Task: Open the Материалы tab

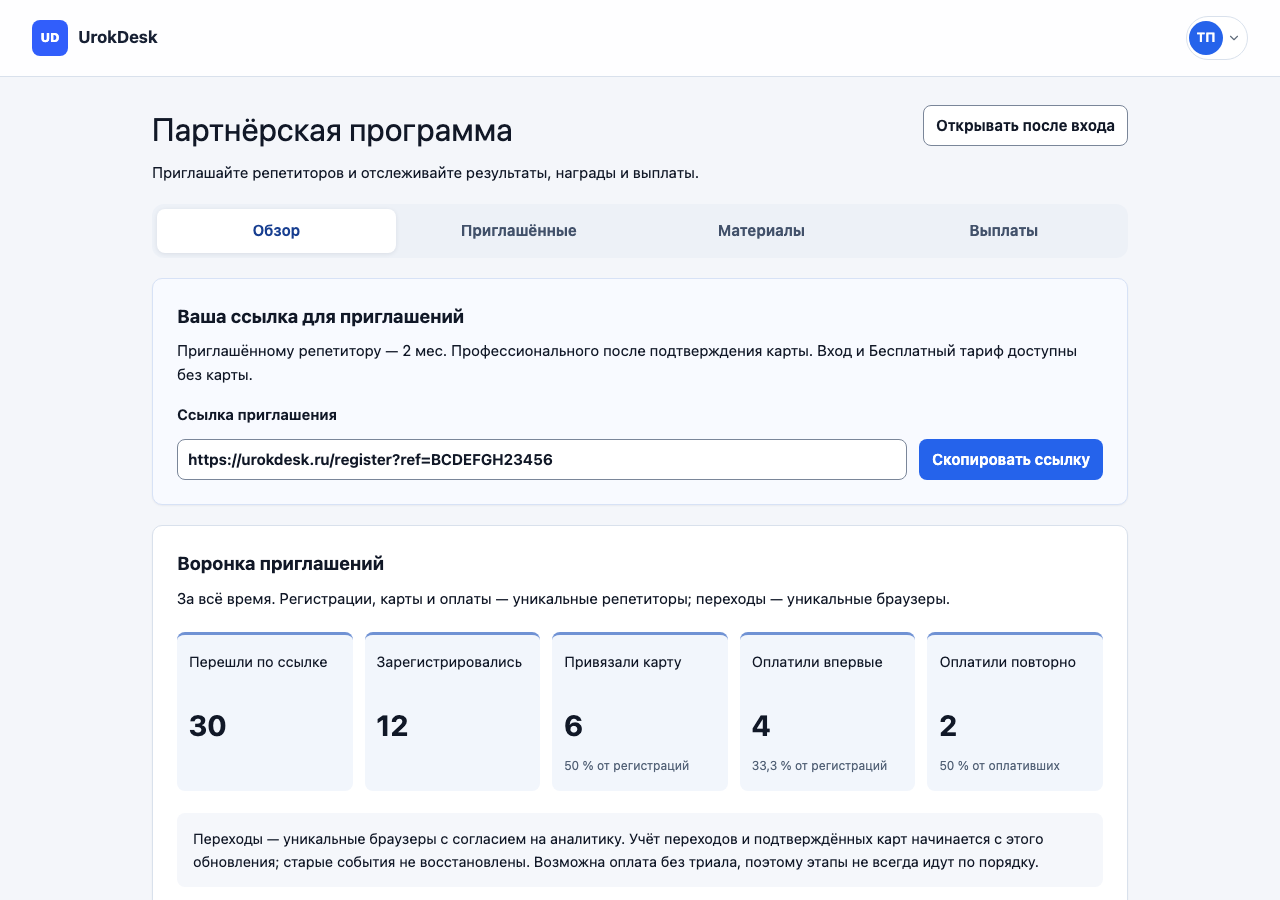Action: pyautogui.click(x=761, y=231)
